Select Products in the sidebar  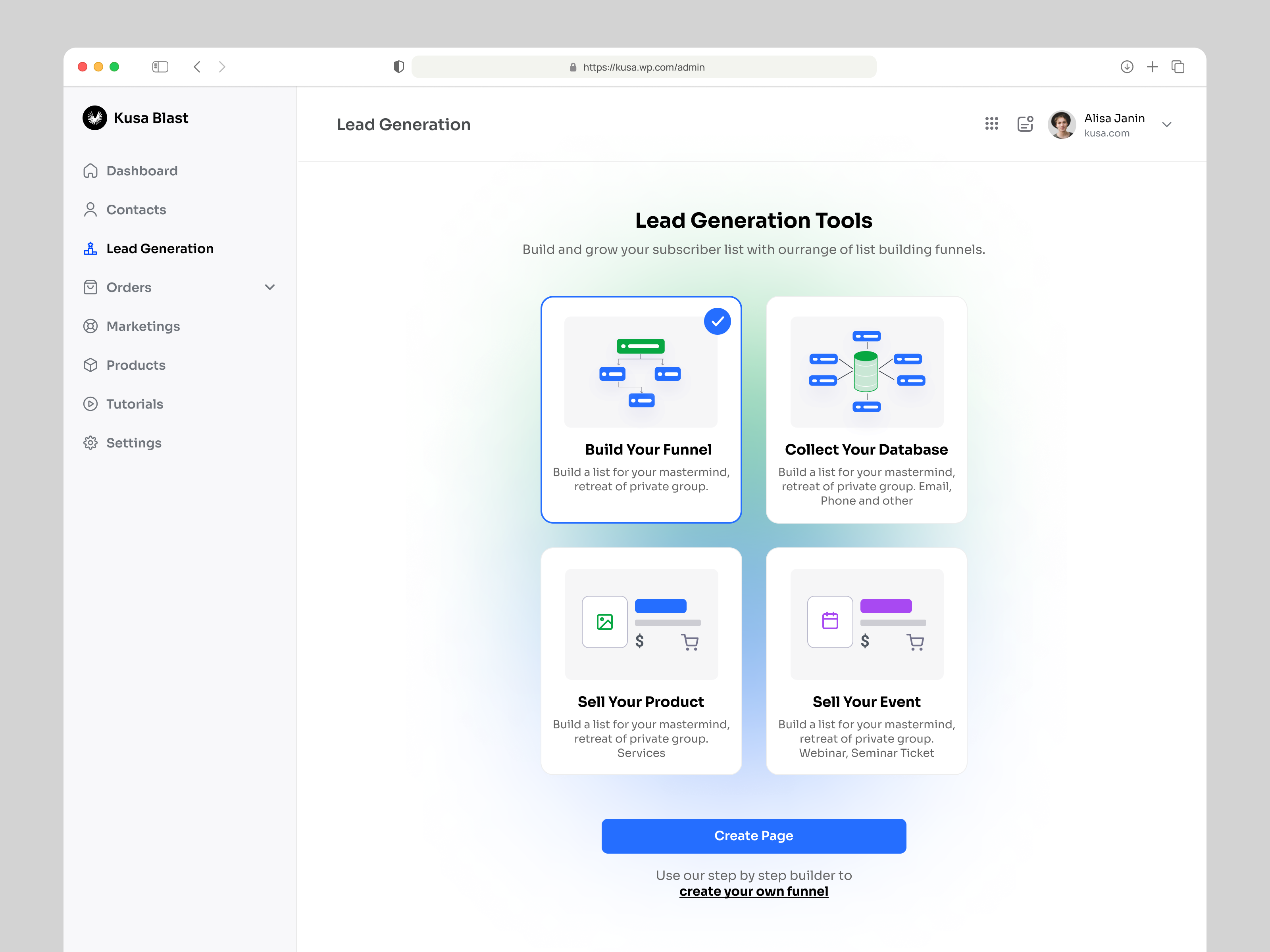[x=135, y=365]
